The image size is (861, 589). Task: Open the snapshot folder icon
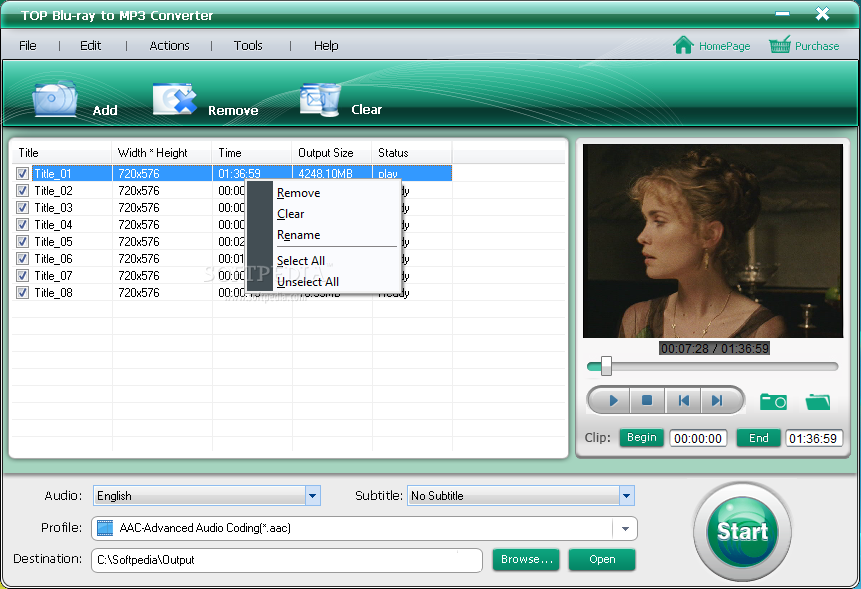[818, 402]
